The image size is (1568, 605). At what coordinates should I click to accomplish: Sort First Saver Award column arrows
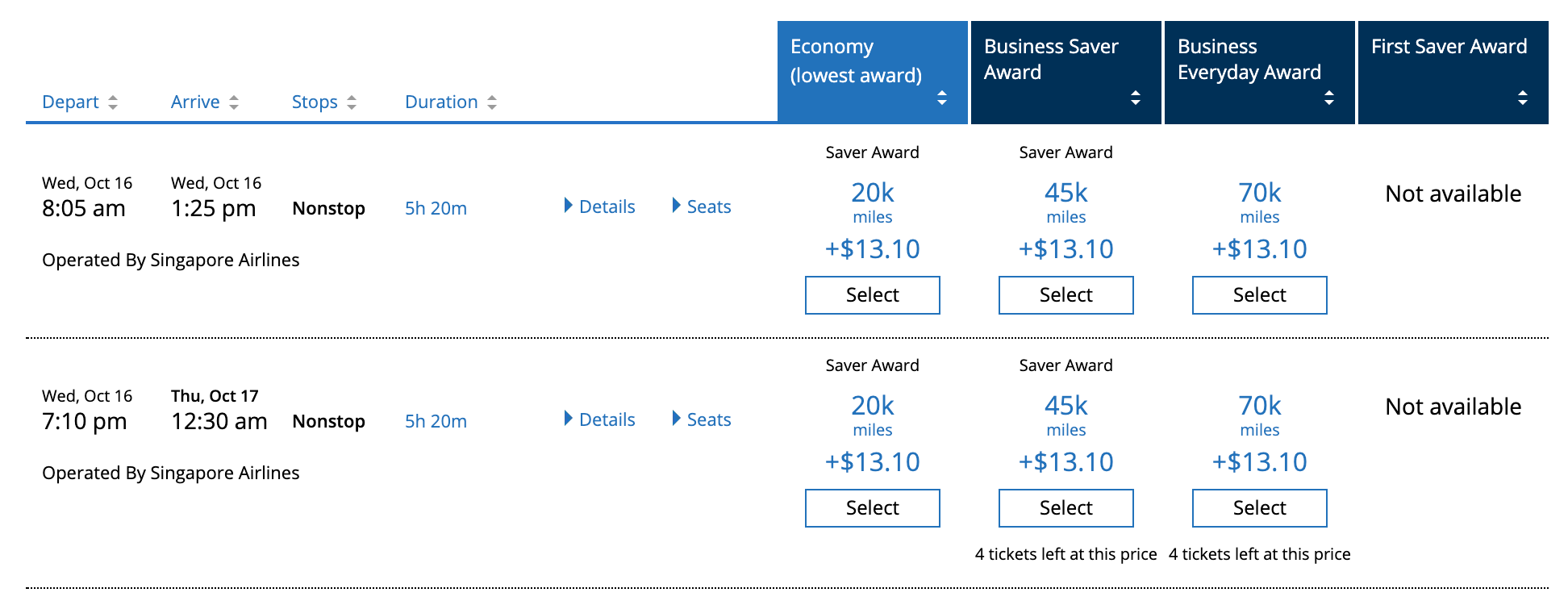click(x=1523, y=98)
